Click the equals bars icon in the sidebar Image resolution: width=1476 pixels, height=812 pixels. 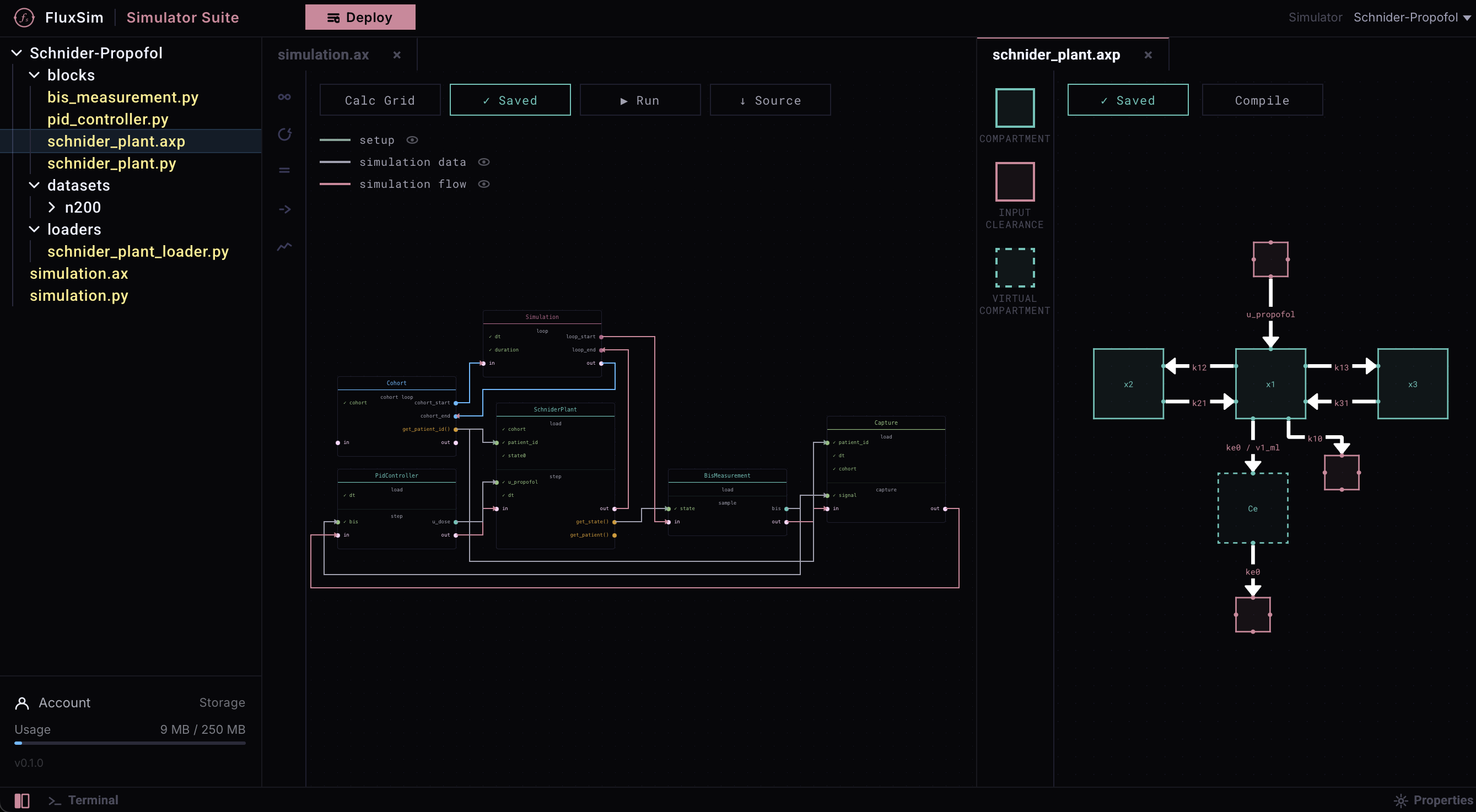pyautogui.click(x=284, y=170)
